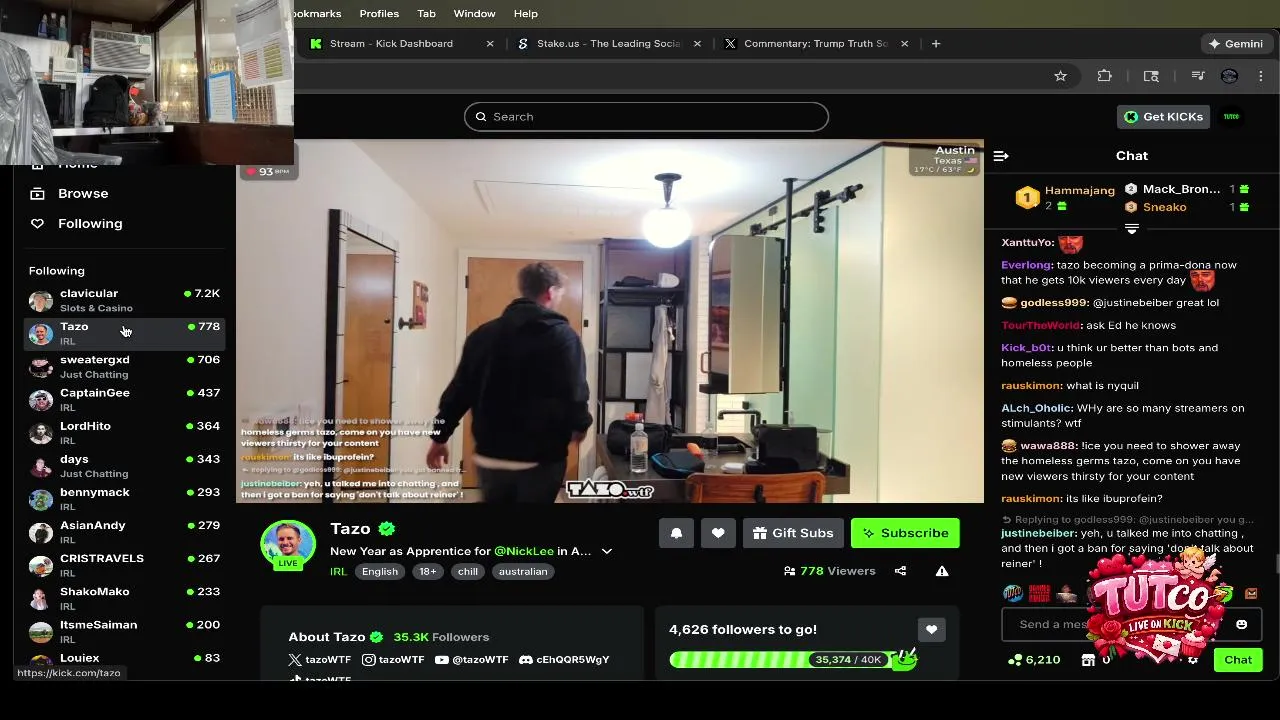This screenshot has width=1280, height=720.
Task: Click the Kick user avatar in header
Action: tap(1231, 117)
